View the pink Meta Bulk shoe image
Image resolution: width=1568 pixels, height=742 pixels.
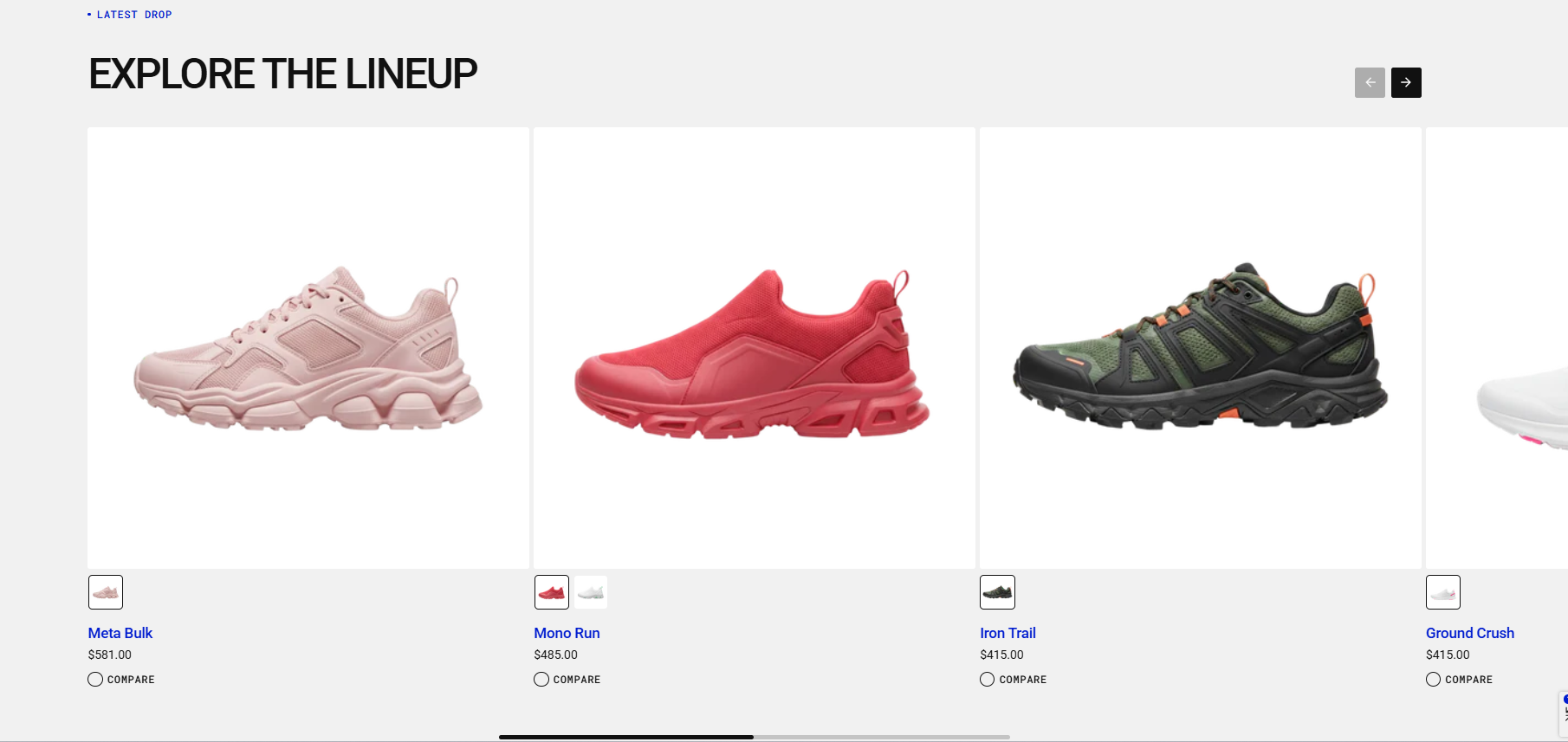(308, 348)
